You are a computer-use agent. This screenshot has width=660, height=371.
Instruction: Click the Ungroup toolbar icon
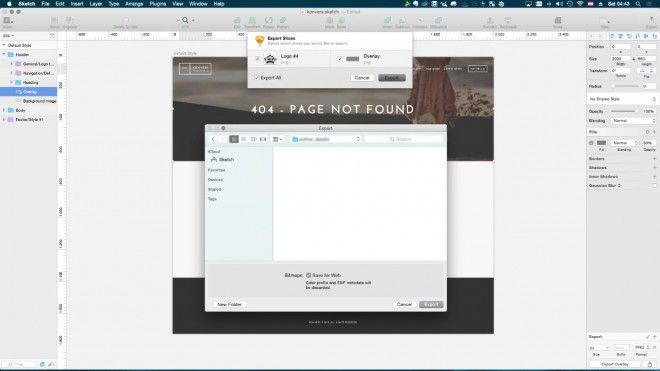coord(69,20)
